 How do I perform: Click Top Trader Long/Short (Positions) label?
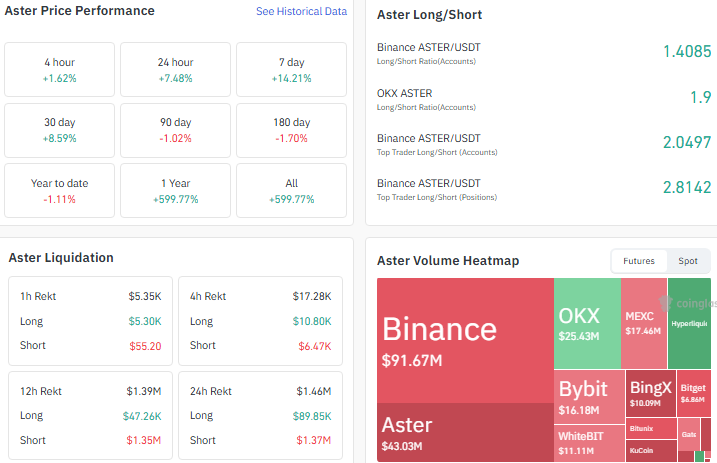pos(437,197)
